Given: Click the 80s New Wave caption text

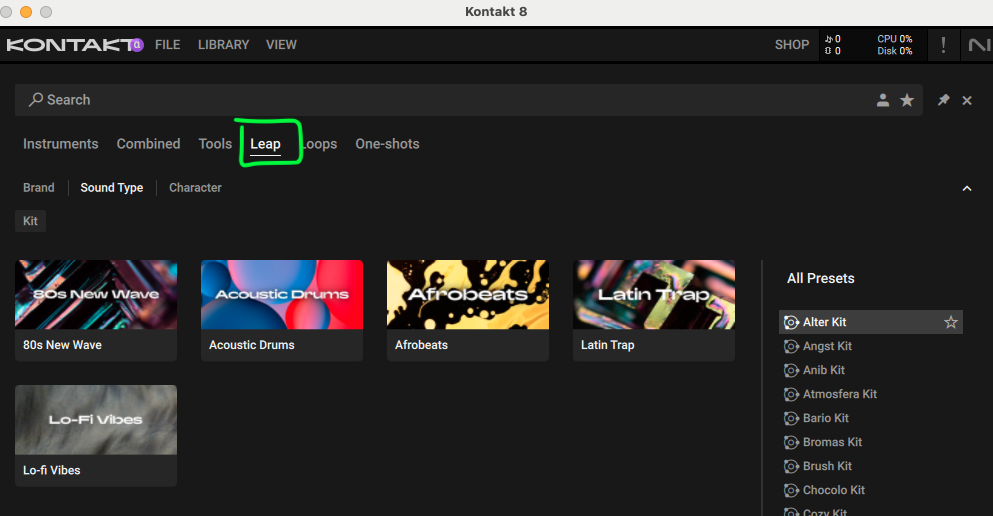Looking at the screenshot, I should [x=62, y=345].
